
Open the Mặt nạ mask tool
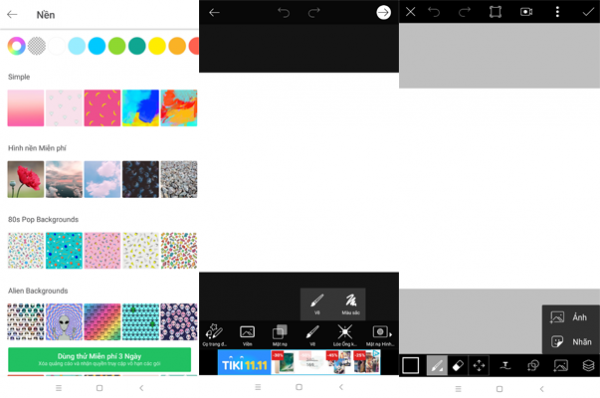pyautogui.click(x=280, y=335)
